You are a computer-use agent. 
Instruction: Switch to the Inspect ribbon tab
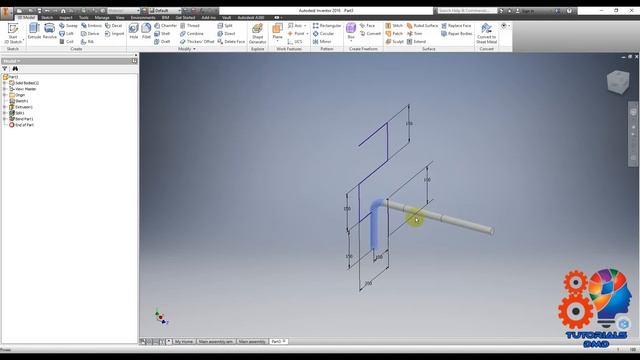[x=66, y=18]
